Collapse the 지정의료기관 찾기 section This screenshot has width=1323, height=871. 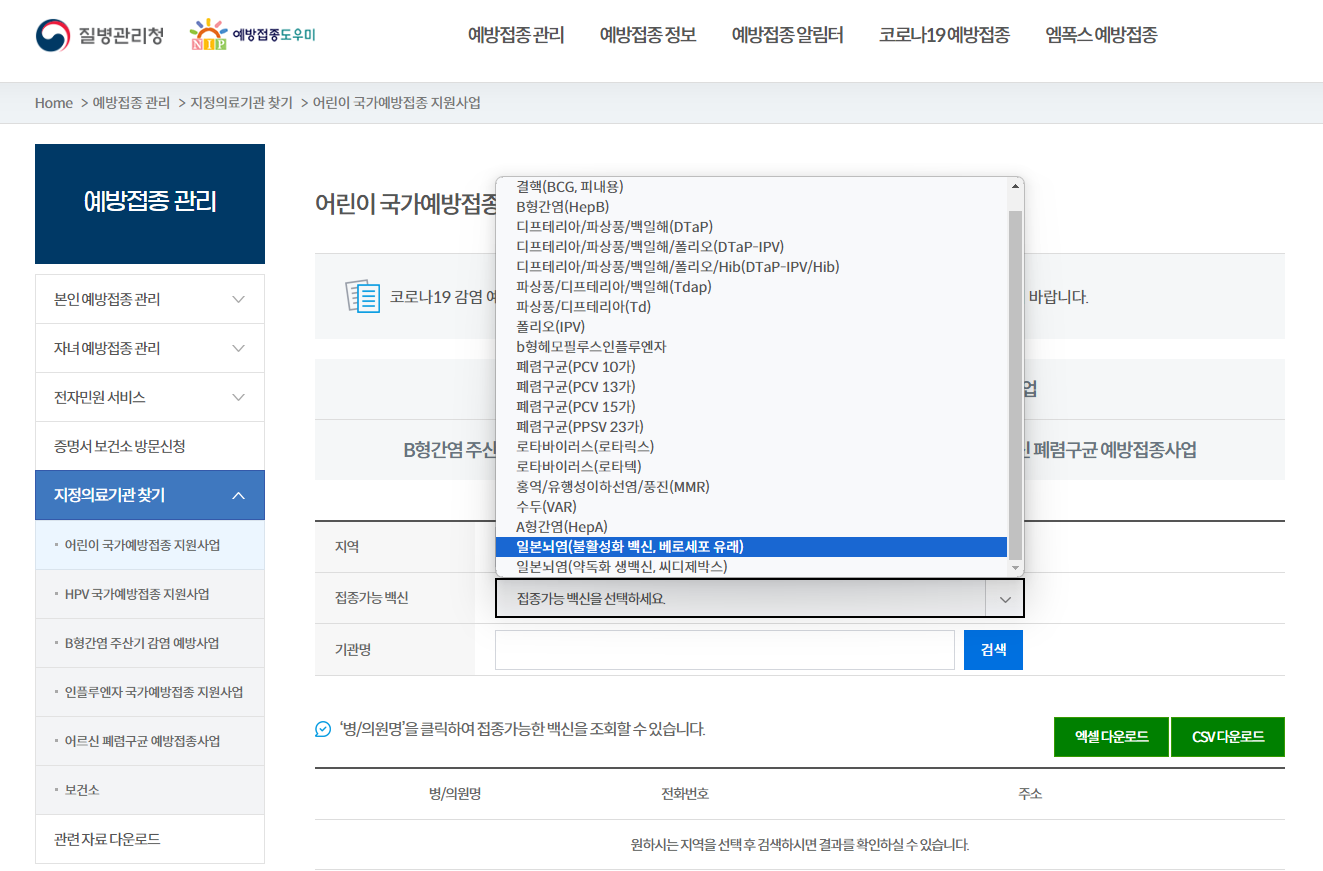(x=149, y=494)
